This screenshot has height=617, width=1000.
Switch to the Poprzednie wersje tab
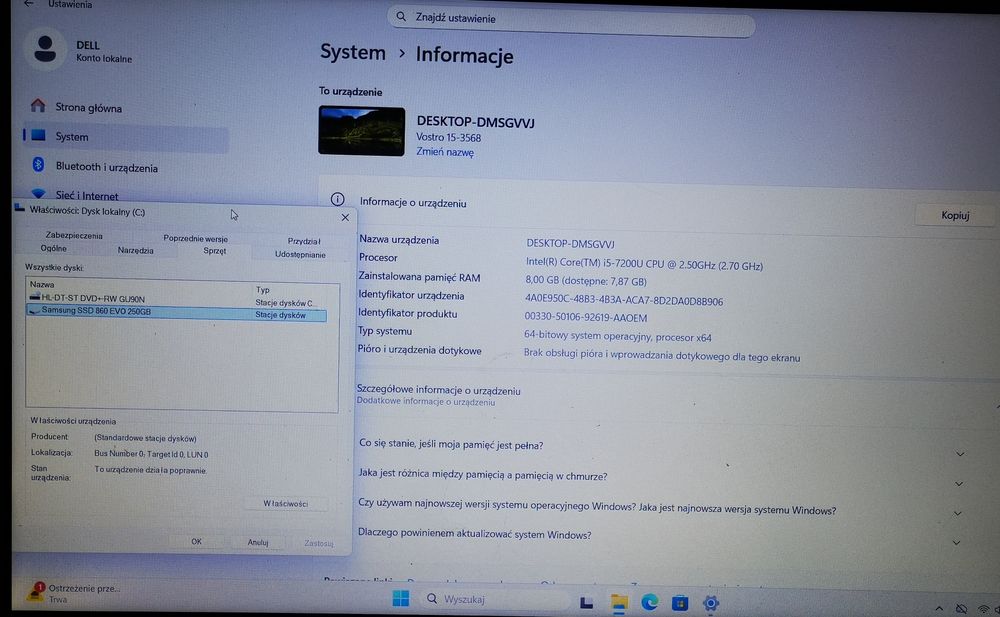[195, 239]
